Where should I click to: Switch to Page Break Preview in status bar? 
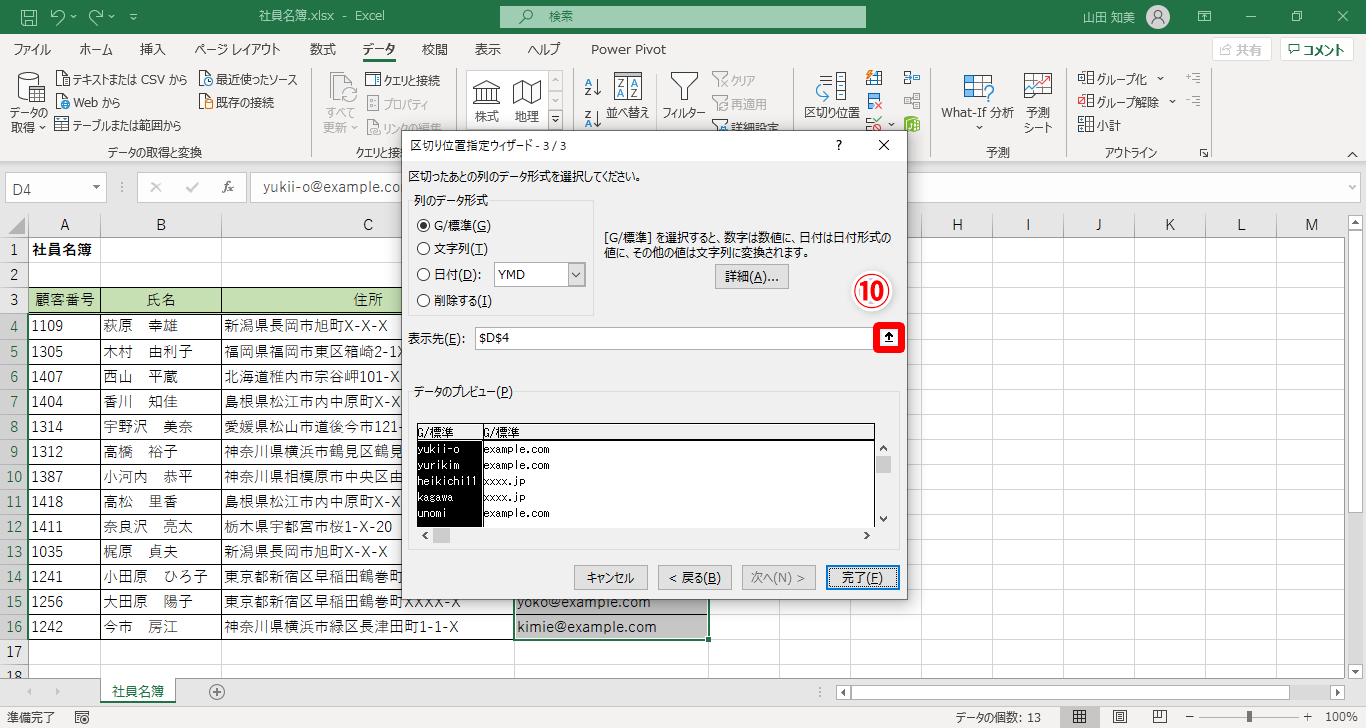click(x=1160, y=716)
